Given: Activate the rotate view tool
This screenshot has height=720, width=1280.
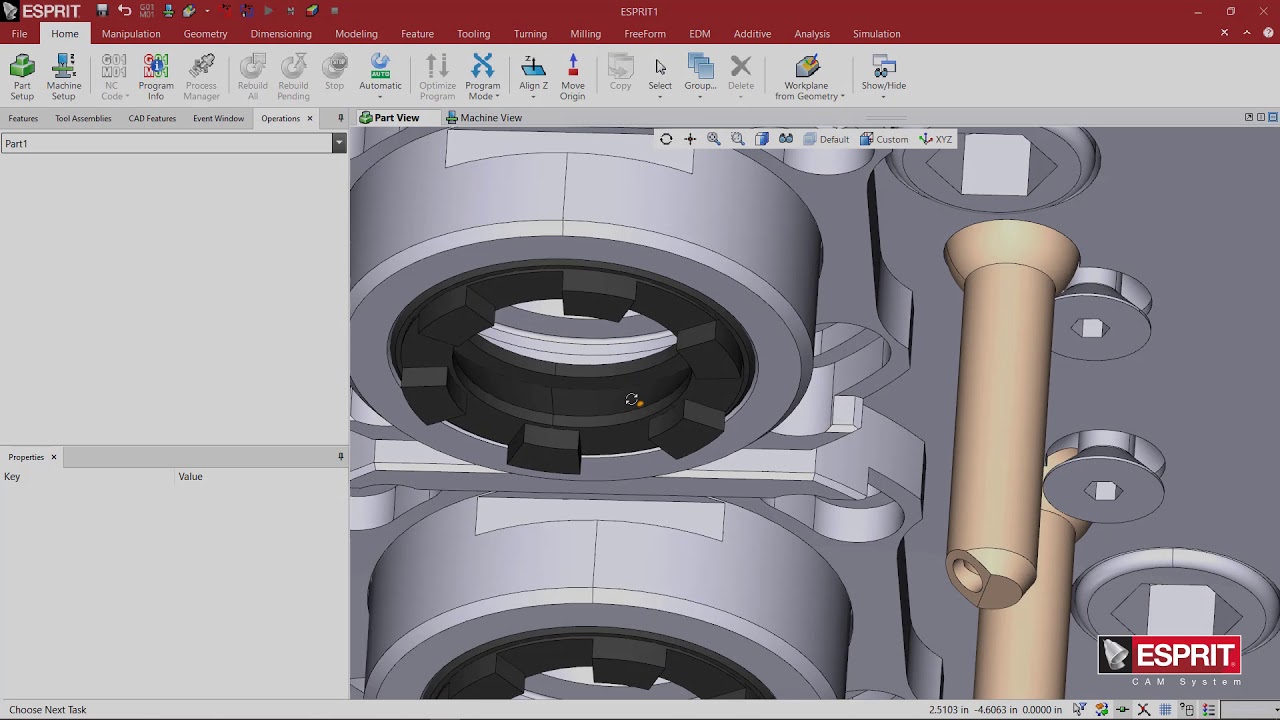Looking at the screenshot, I should click(666, 139).
